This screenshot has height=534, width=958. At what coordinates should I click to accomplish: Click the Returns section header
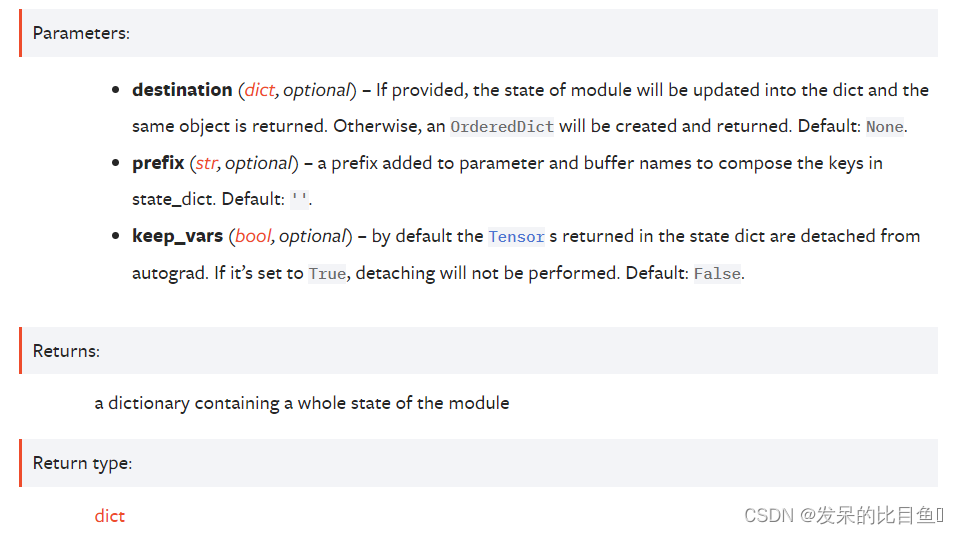tap(66, 351)
